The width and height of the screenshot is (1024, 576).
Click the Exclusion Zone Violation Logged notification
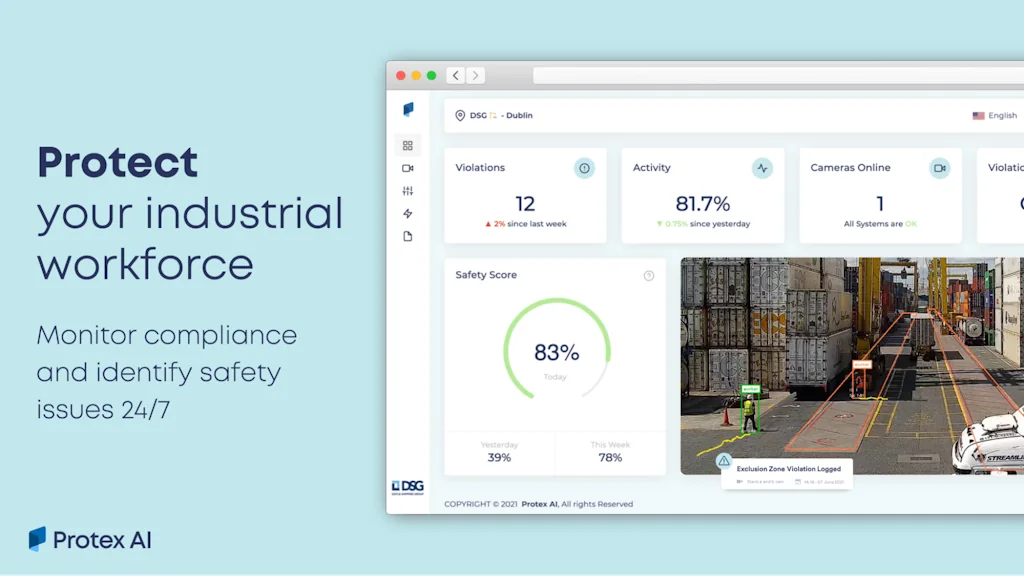[x=787, y=474]
